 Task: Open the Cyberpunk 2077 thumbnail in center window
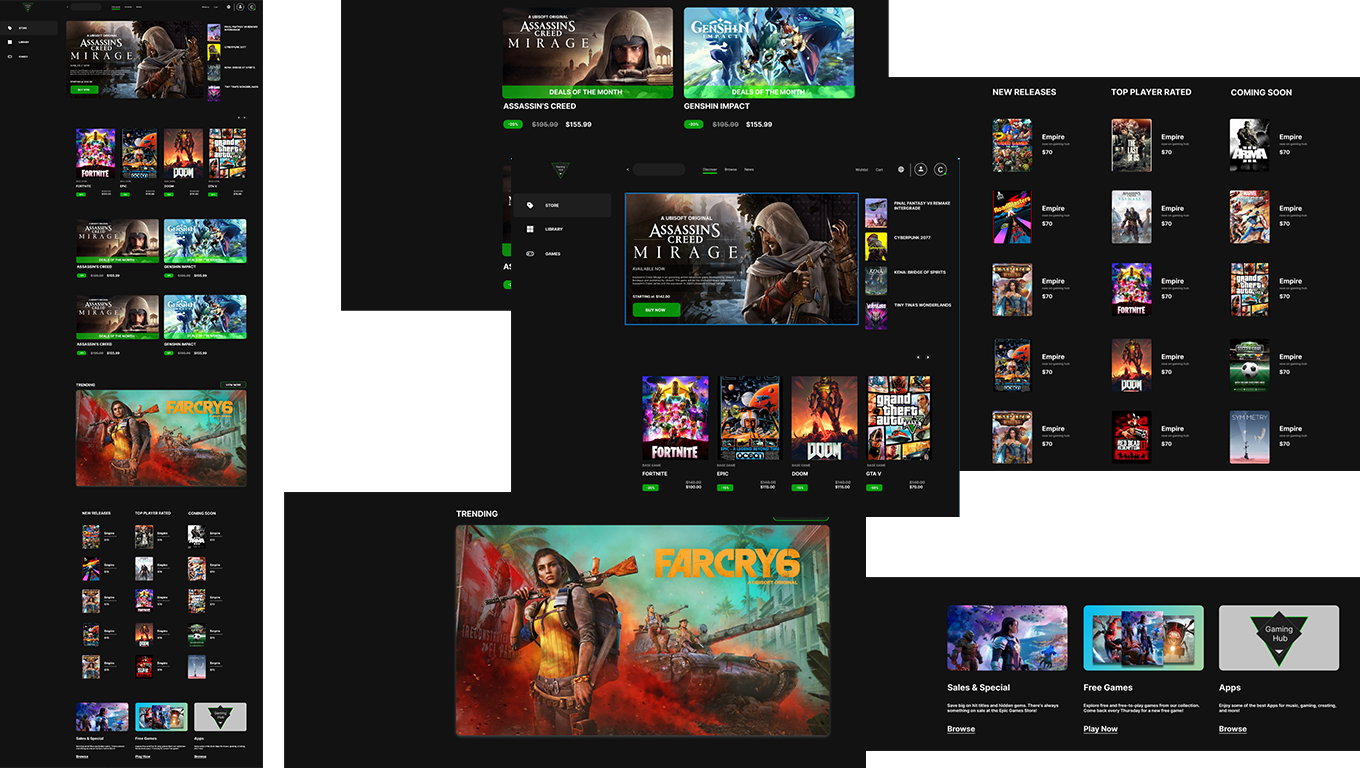click(x=876, y=246)
